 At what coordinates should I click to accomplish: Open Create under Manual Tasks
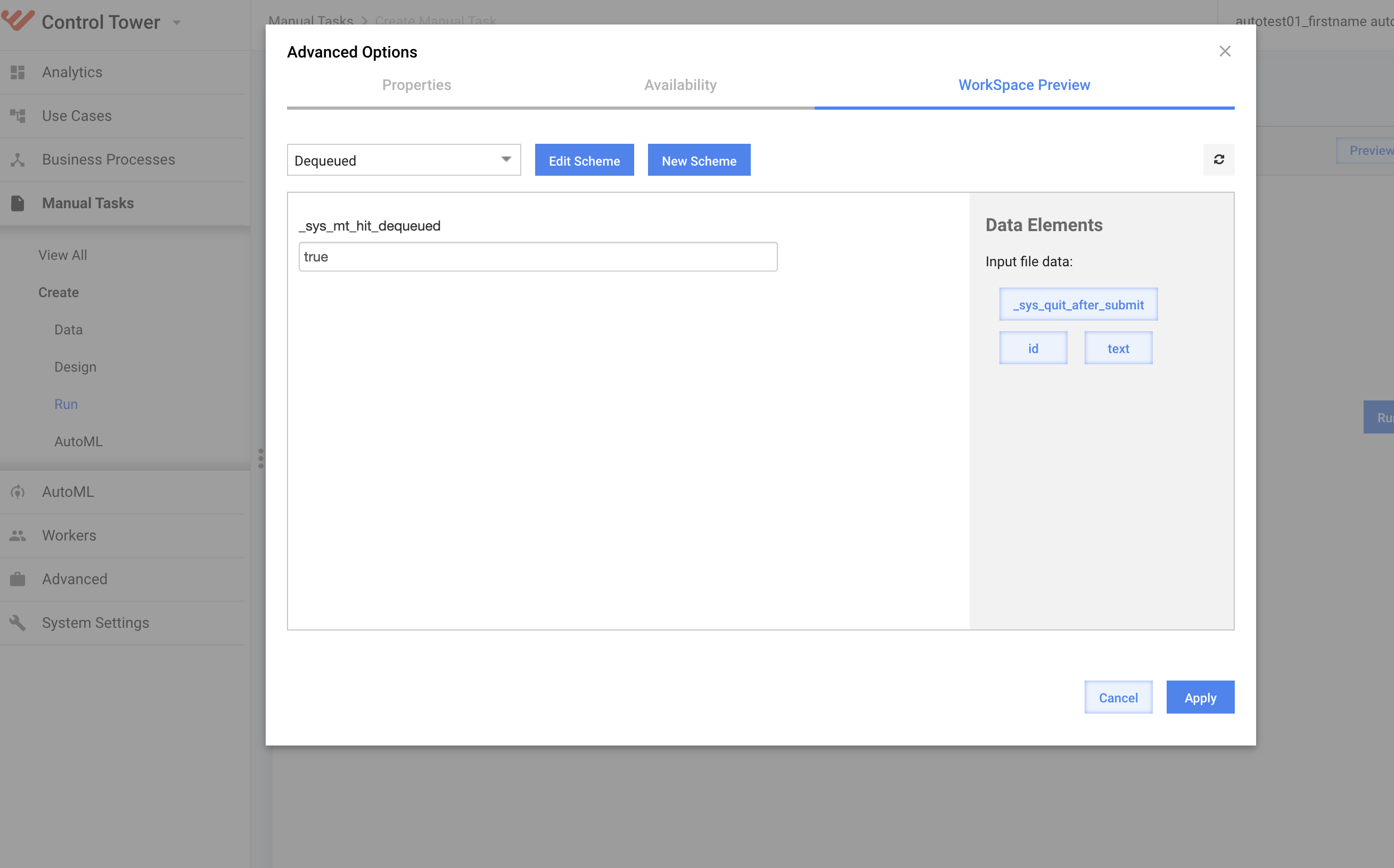59,293
